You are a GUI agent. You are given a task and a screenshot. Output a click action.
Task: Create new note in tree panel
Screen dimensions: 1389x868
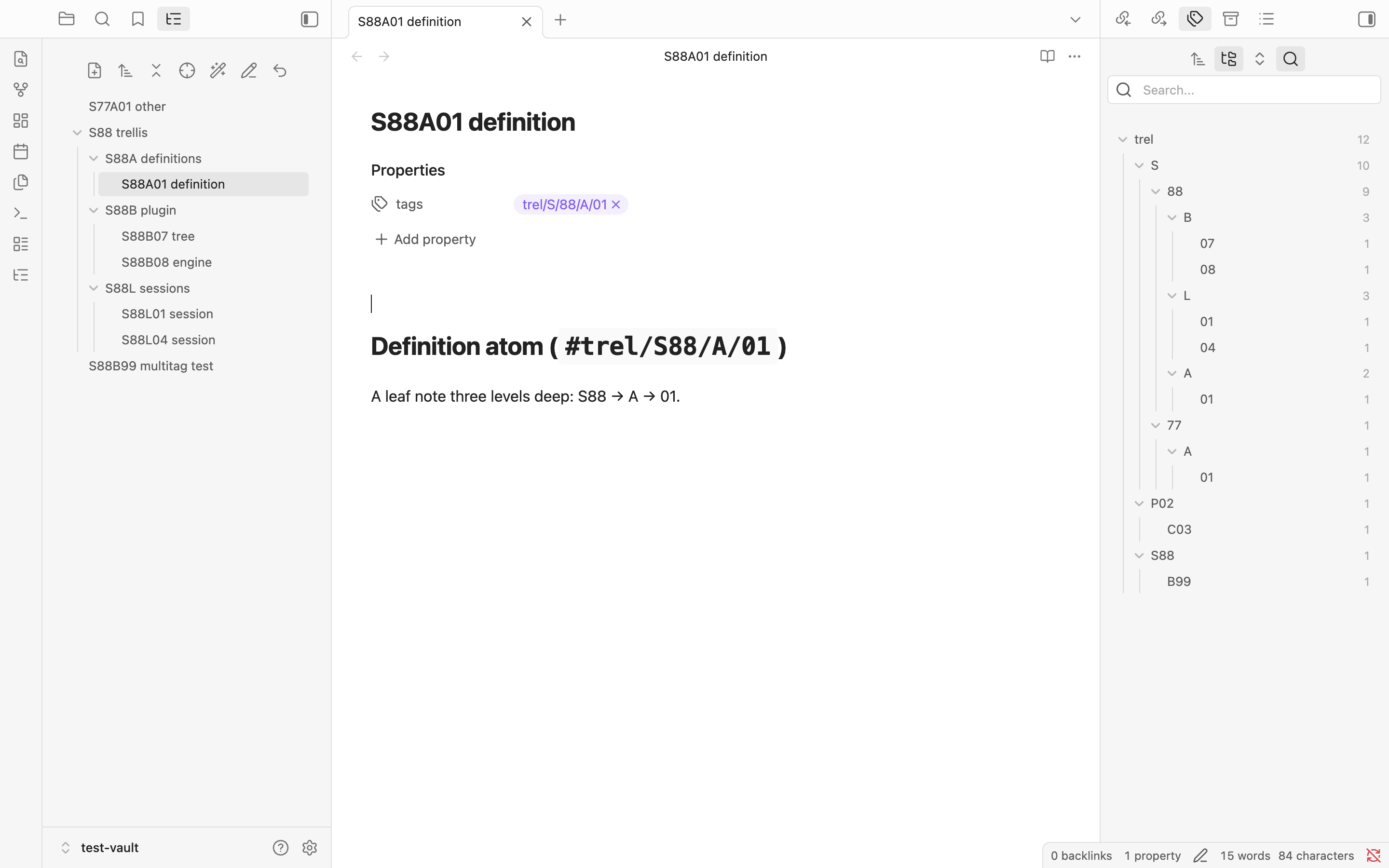(x=95, y=70)
